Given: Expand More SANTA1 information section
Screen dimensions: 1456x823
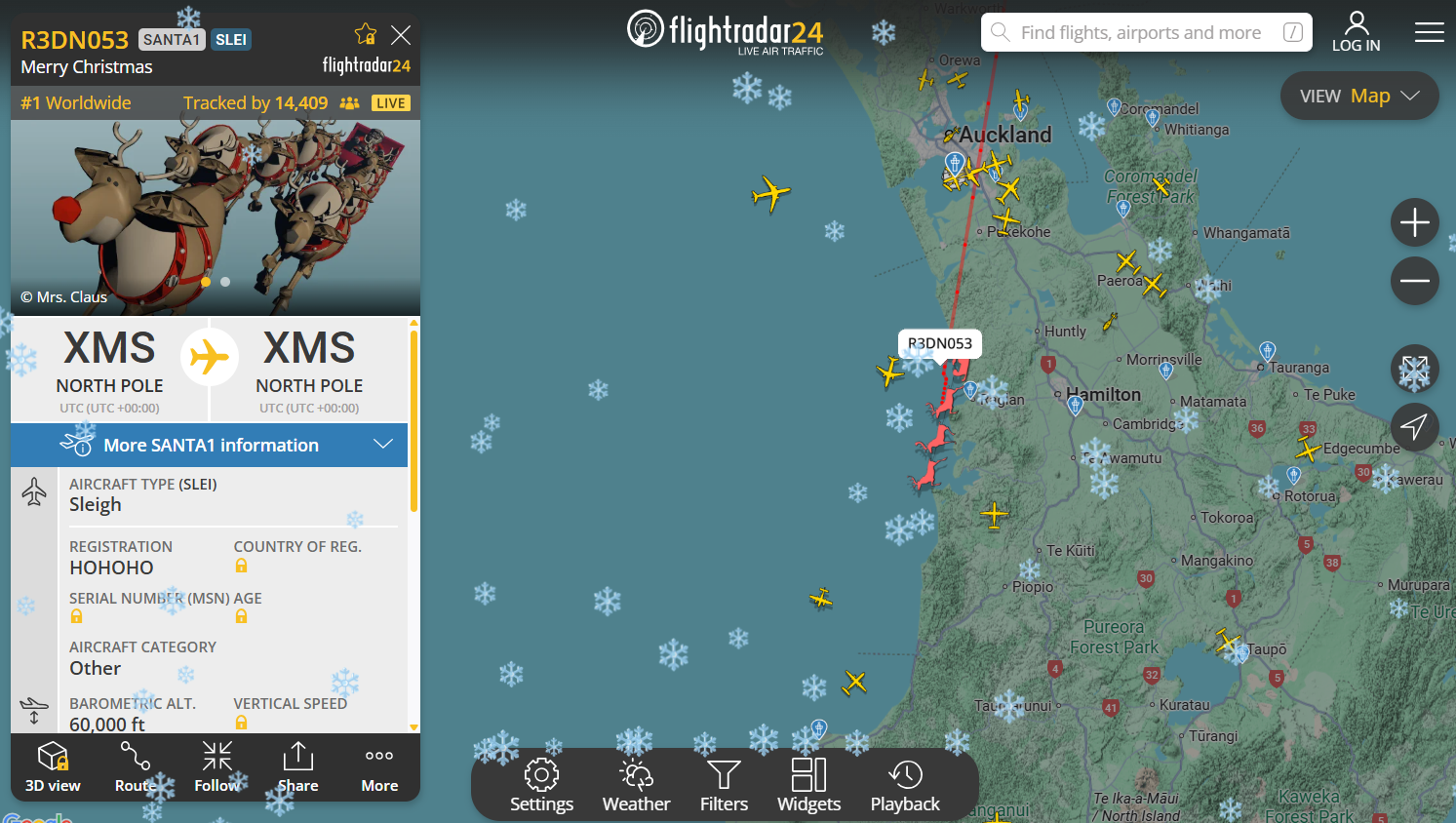Looking at the screenshot, I should pos(210,445).
